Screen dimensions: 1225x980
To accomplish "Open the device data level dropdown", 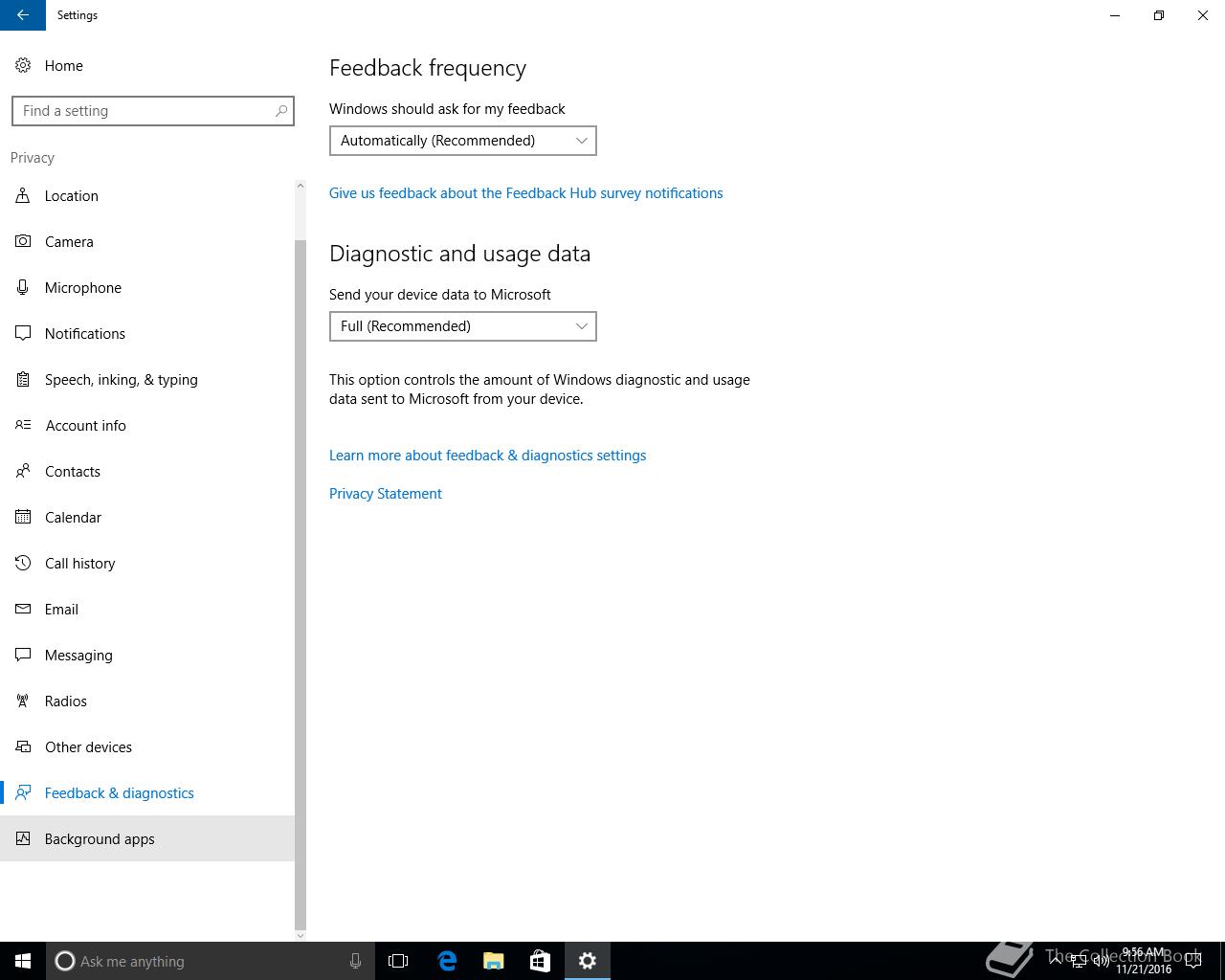I will pos(463,326).
